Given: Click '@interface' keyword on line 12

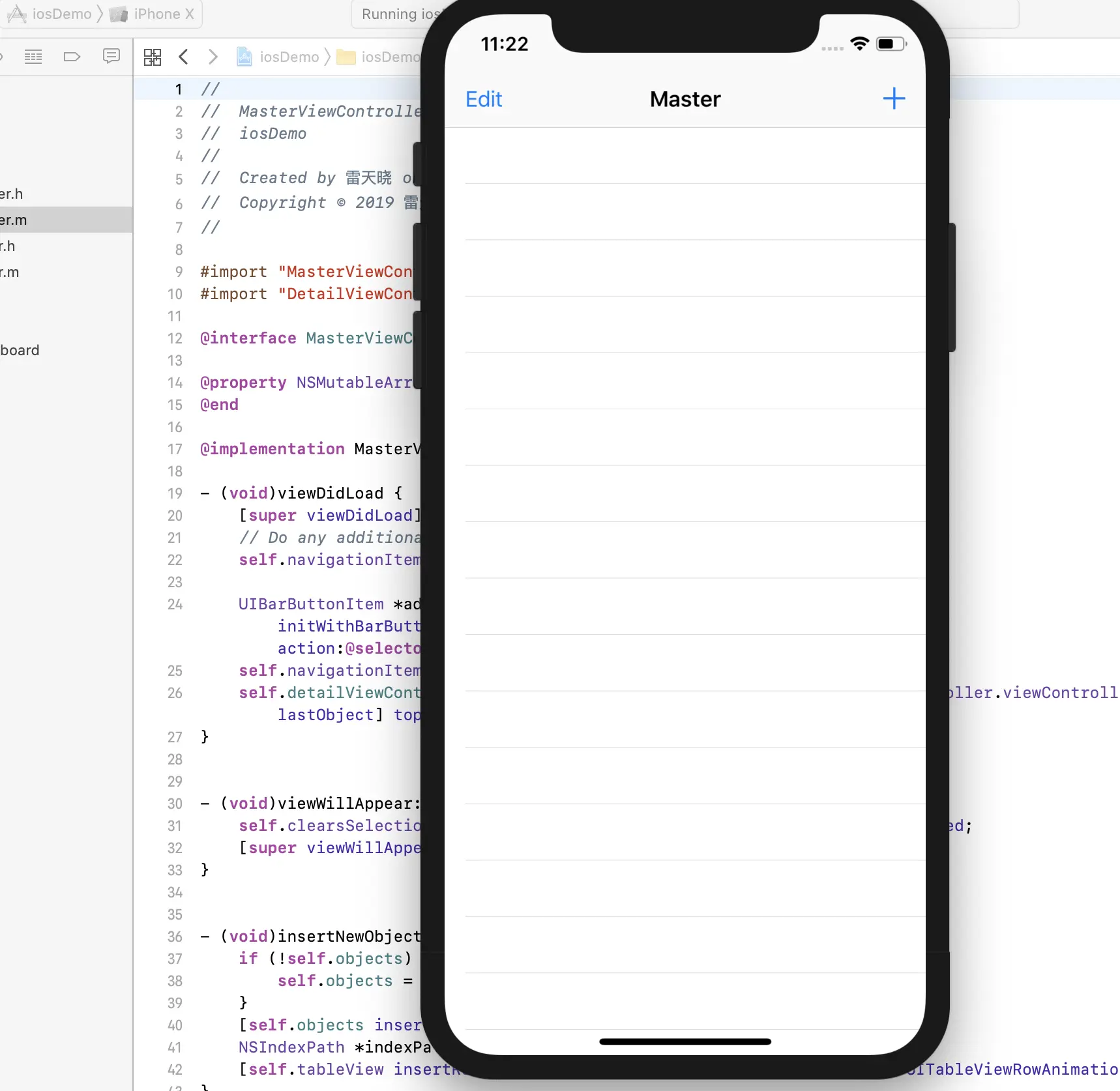Looking at the screenshot, I should (248, 338).
